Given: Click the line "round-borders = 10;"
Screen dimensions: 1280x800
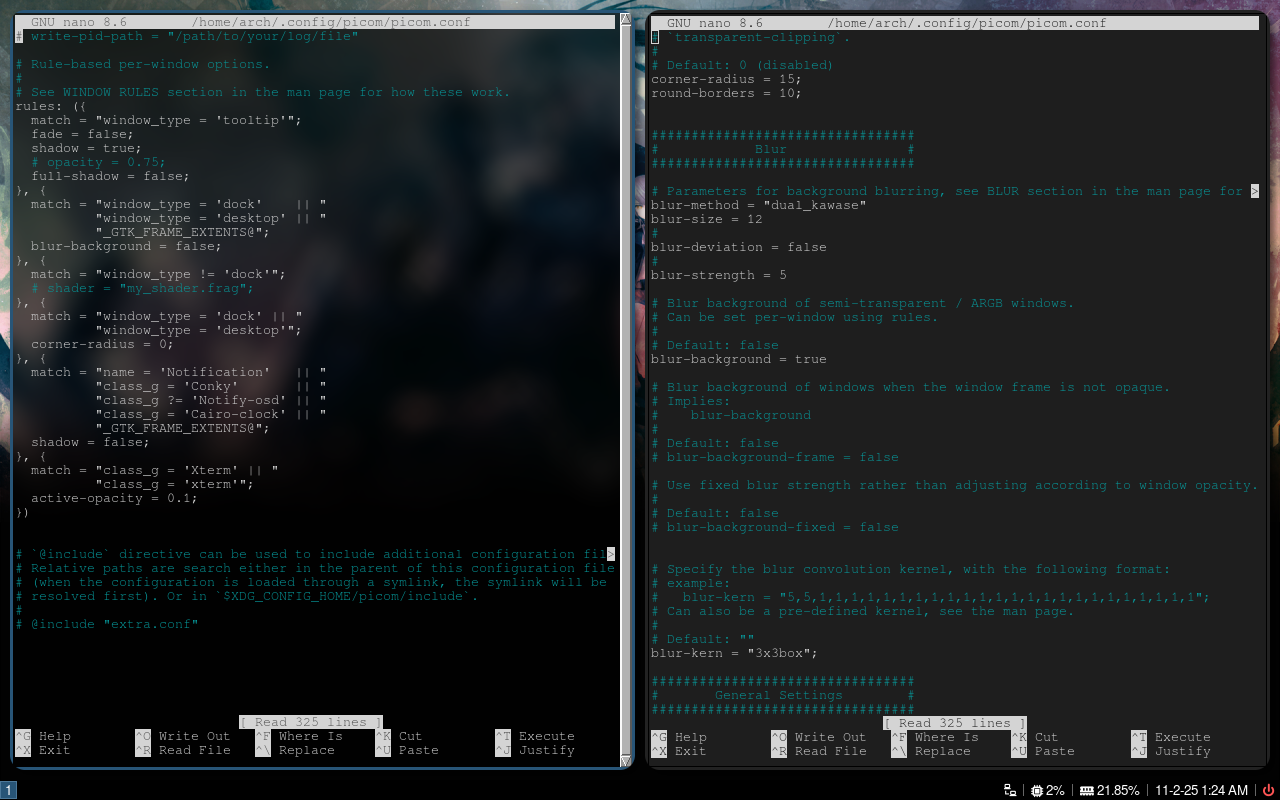Looking at the screenshot, I should tap(727, 93).
